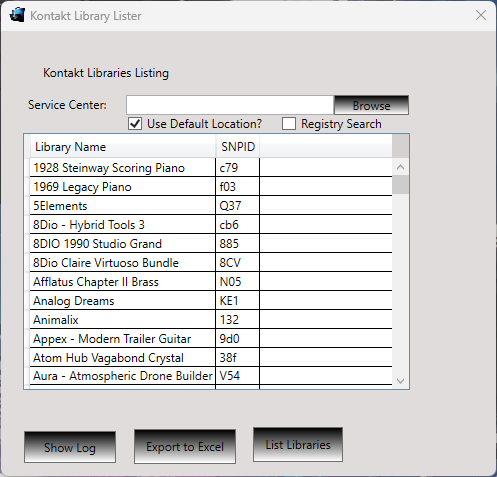Select Aura - Atmospheric Drone Builder row
497x477 pixels.
[x=211, y=376]
